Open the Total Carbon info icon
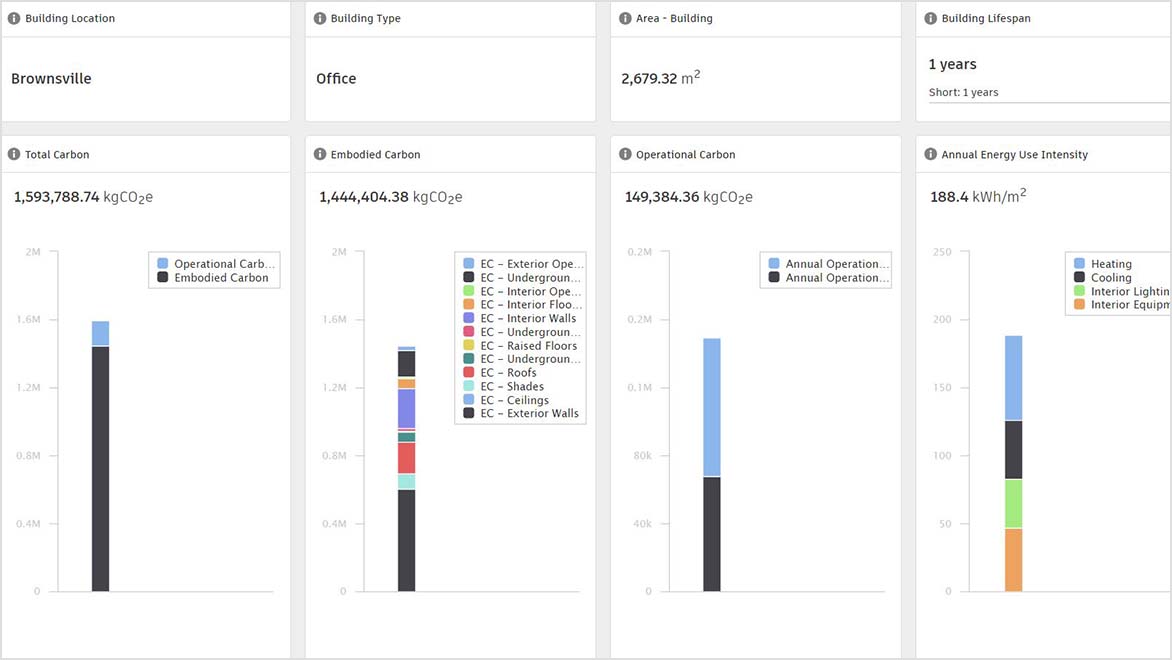 [14, 154]
